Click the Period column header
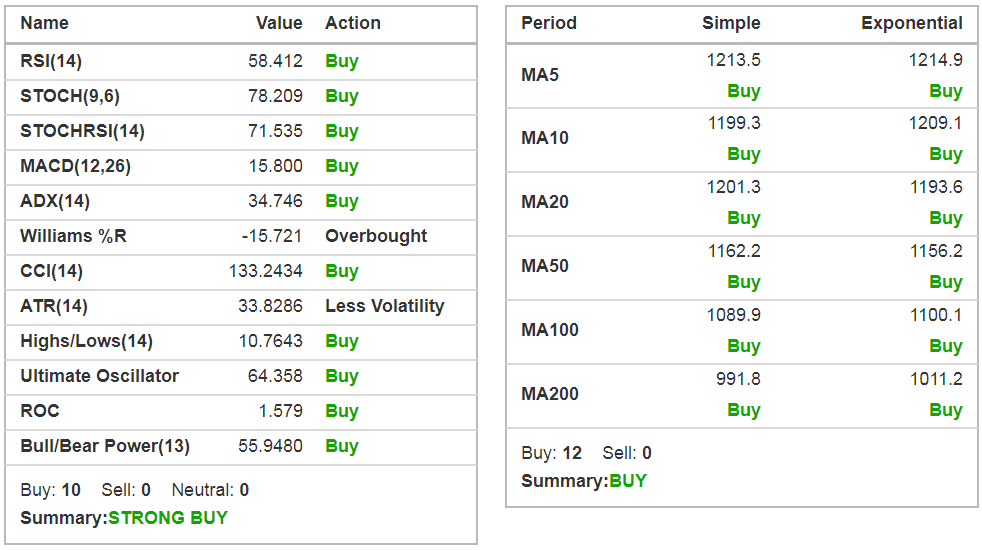 point(549,23)
